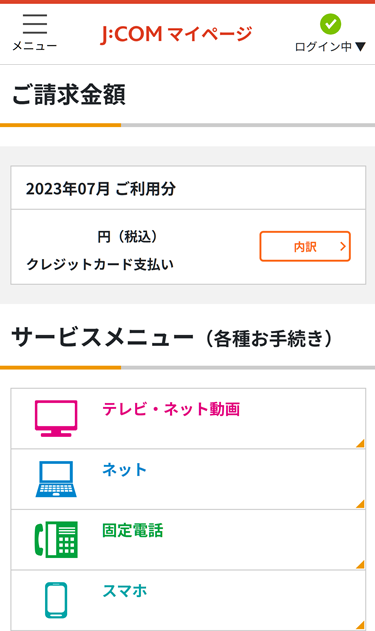Select the pink television icon
This screenshot has height=631, width=375.
pyautogui.click(x=56, y=419)
